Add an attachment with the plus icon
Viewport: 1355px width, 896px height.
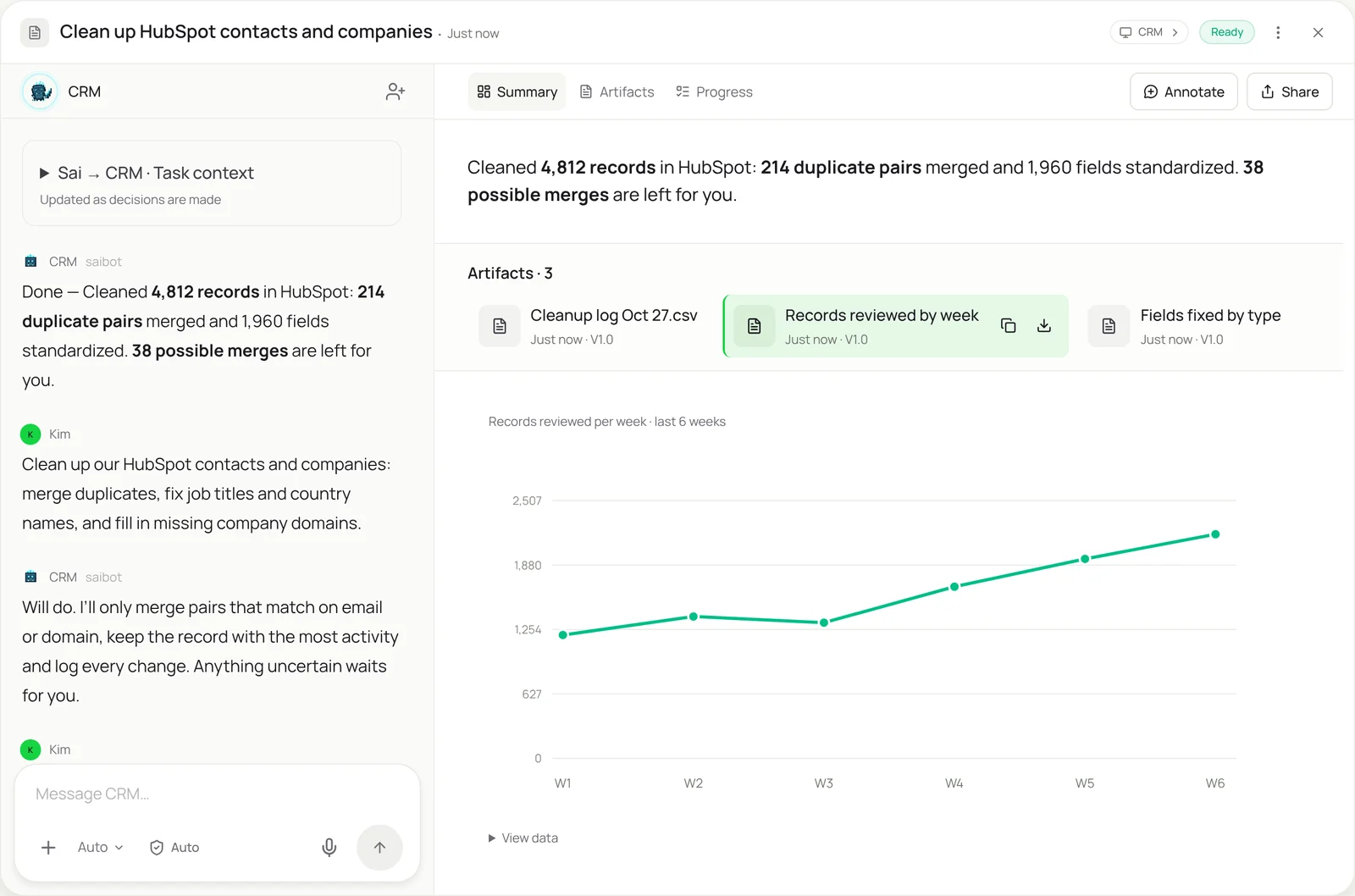pos(48,848)
